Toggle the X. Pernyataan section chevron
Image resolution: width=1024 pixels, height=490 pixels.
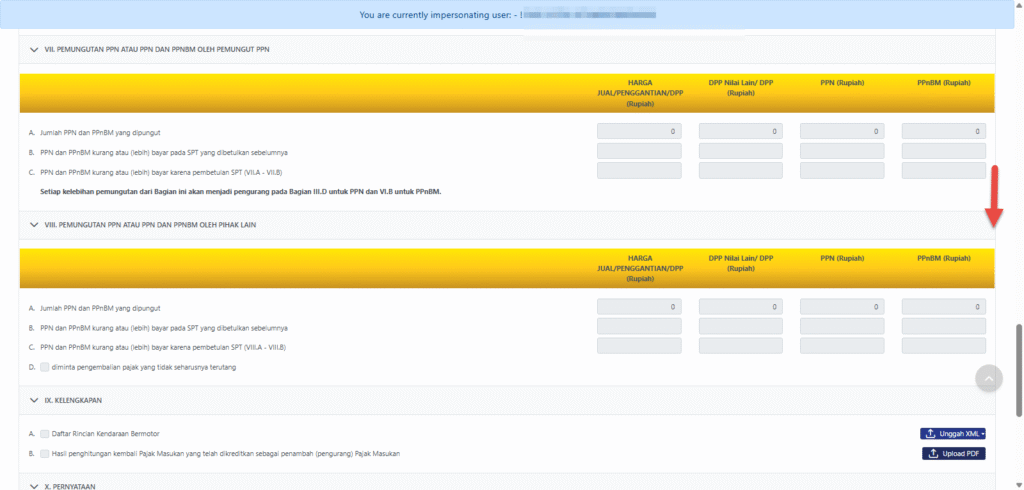point(34,486)
